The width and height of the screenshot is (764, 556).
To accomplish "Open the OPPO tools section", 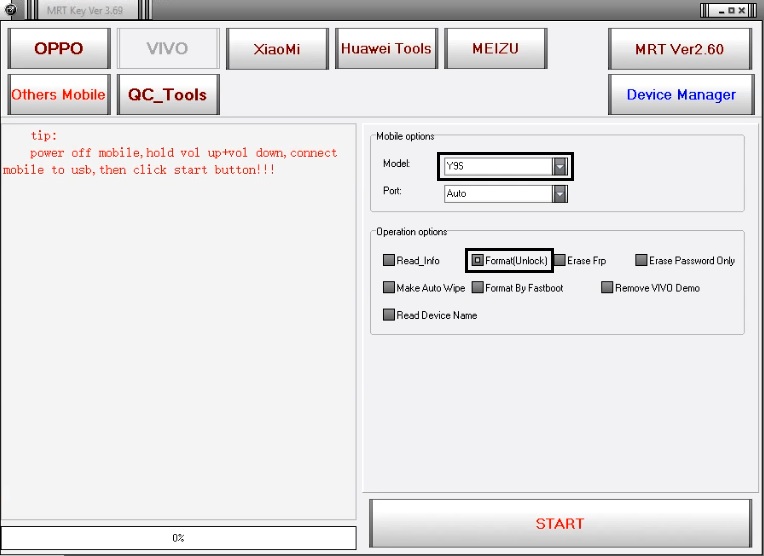I will click(59, 48).
